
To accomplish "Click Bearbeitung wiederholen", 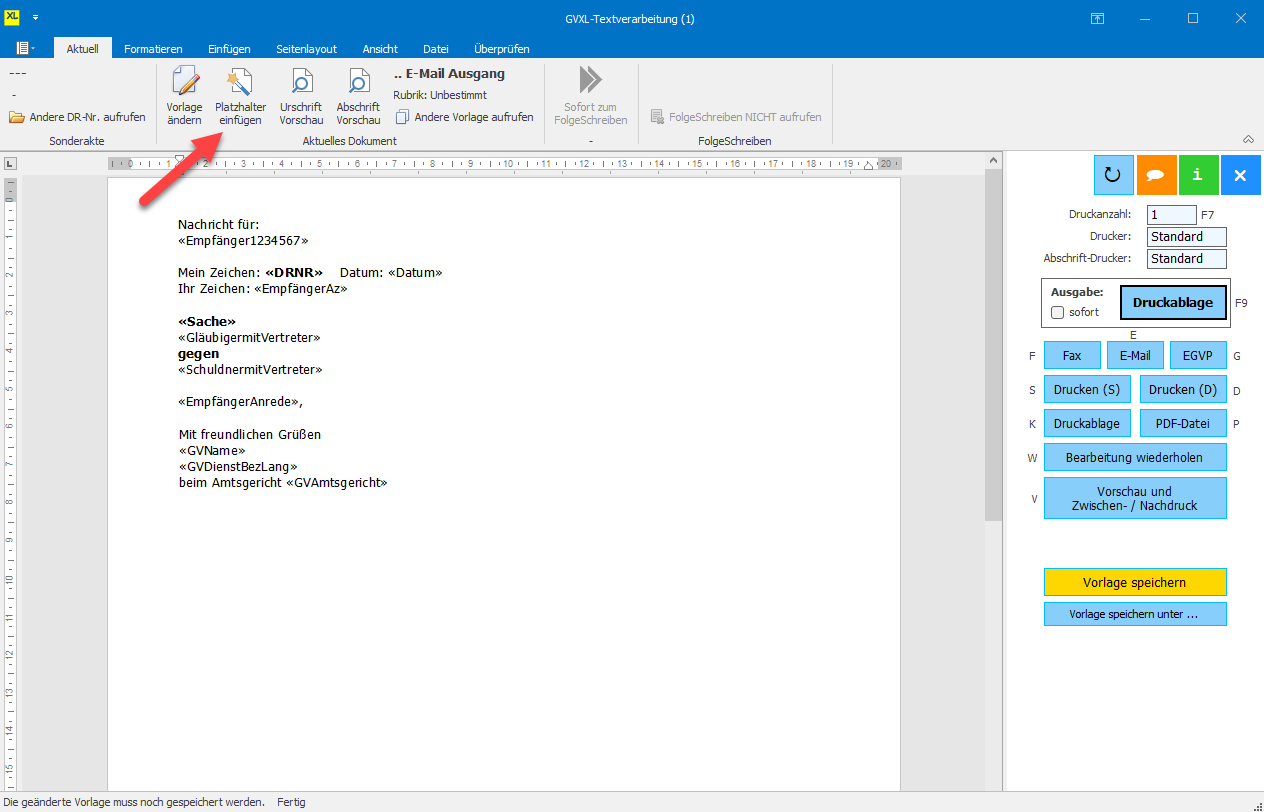I will 1135,457.
